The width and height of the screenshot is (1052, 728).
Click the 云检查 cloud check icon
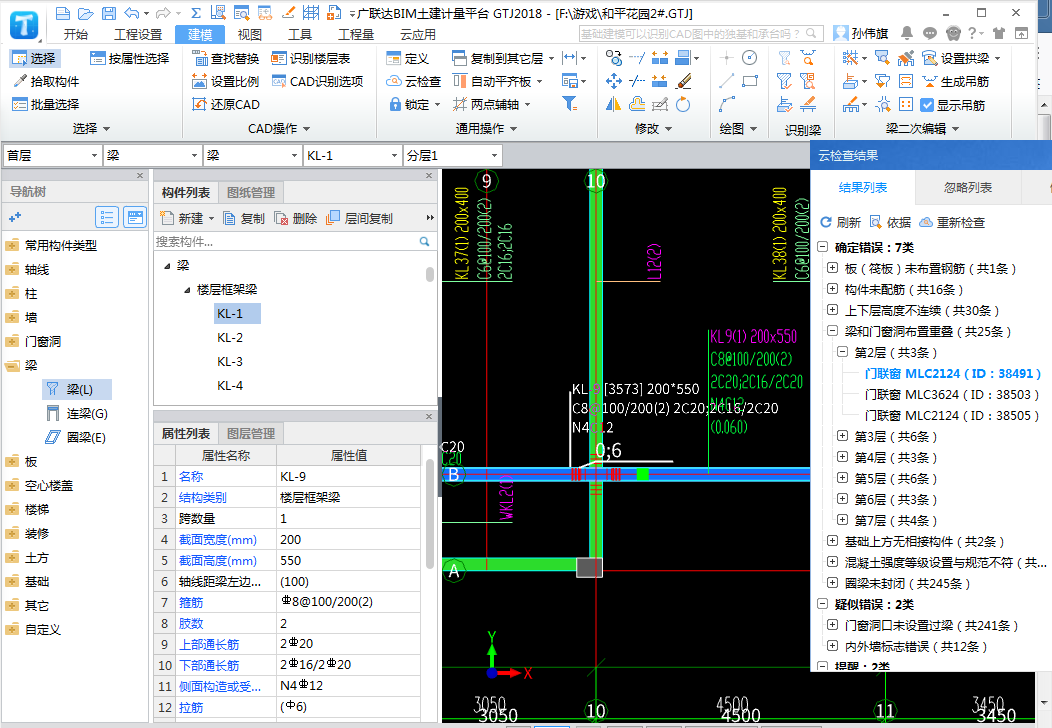[x=394, y=81]
